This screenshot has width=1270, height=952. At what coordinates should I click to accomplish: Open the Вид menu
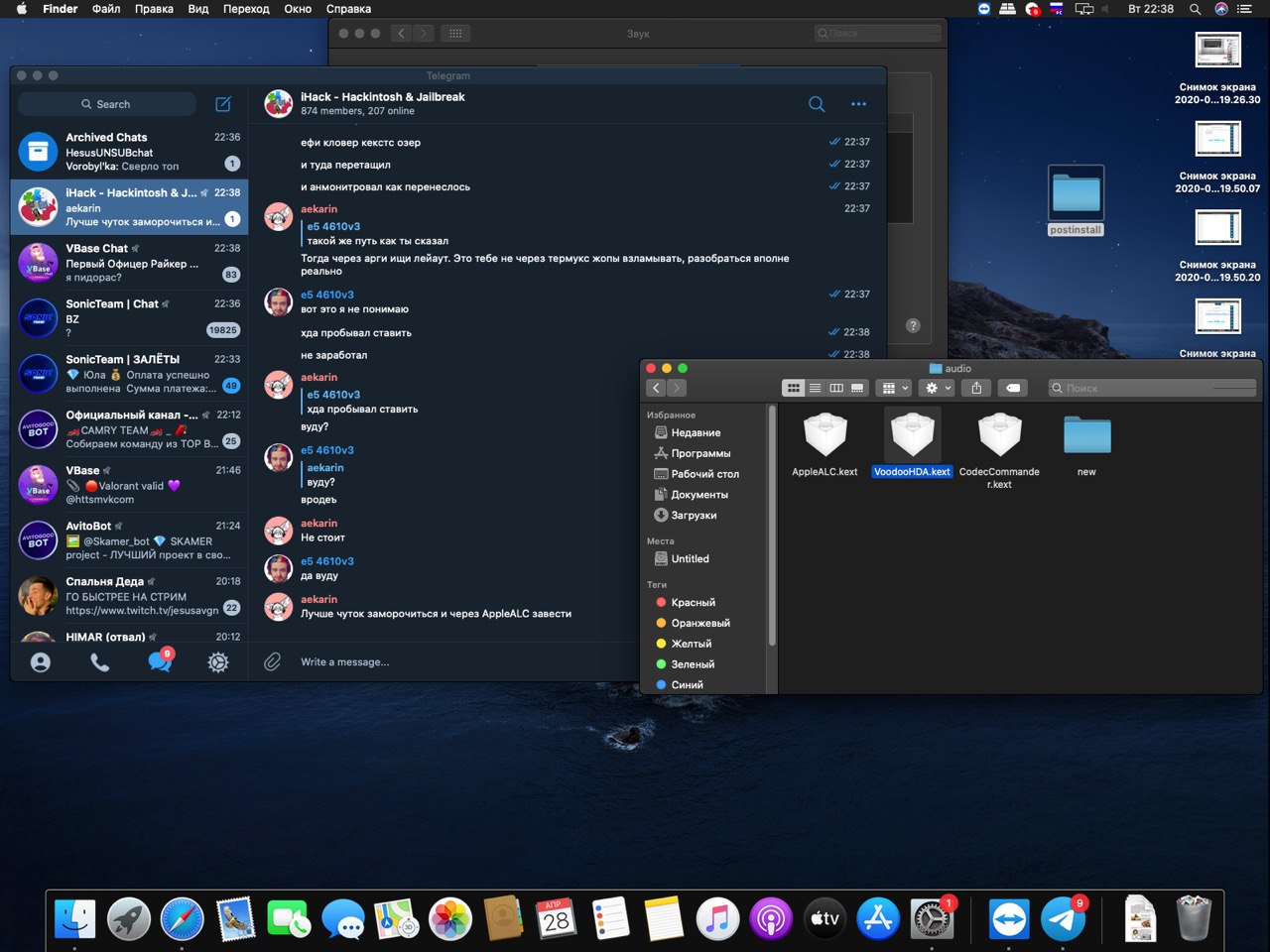coord(198,9)
